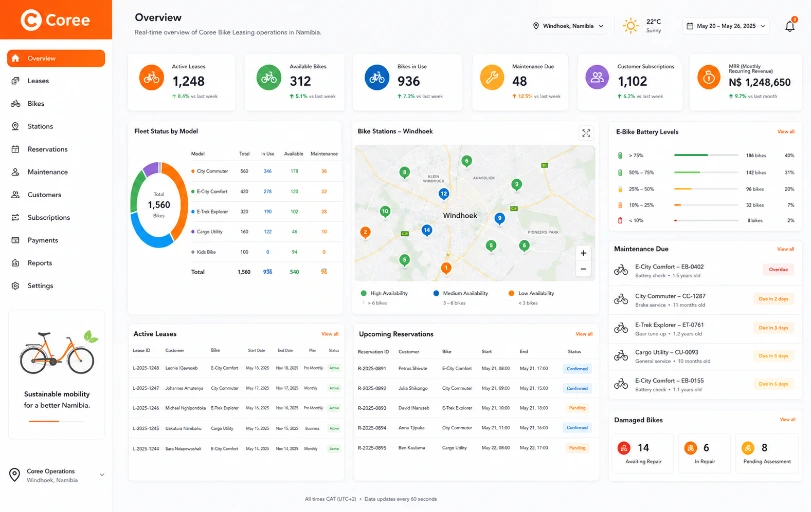The image size is (811, 512).
Task: Select lease row L-2025-1248
Action: click(x=236, y=368)
